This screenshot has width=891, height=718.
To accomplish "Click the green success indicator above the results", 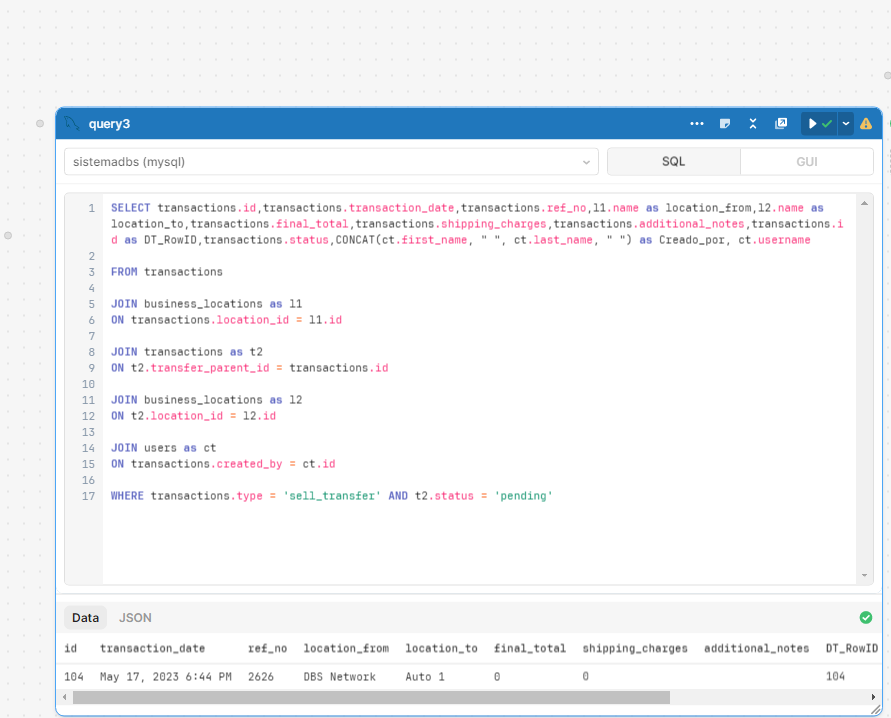I will click(x=864, y=618).
